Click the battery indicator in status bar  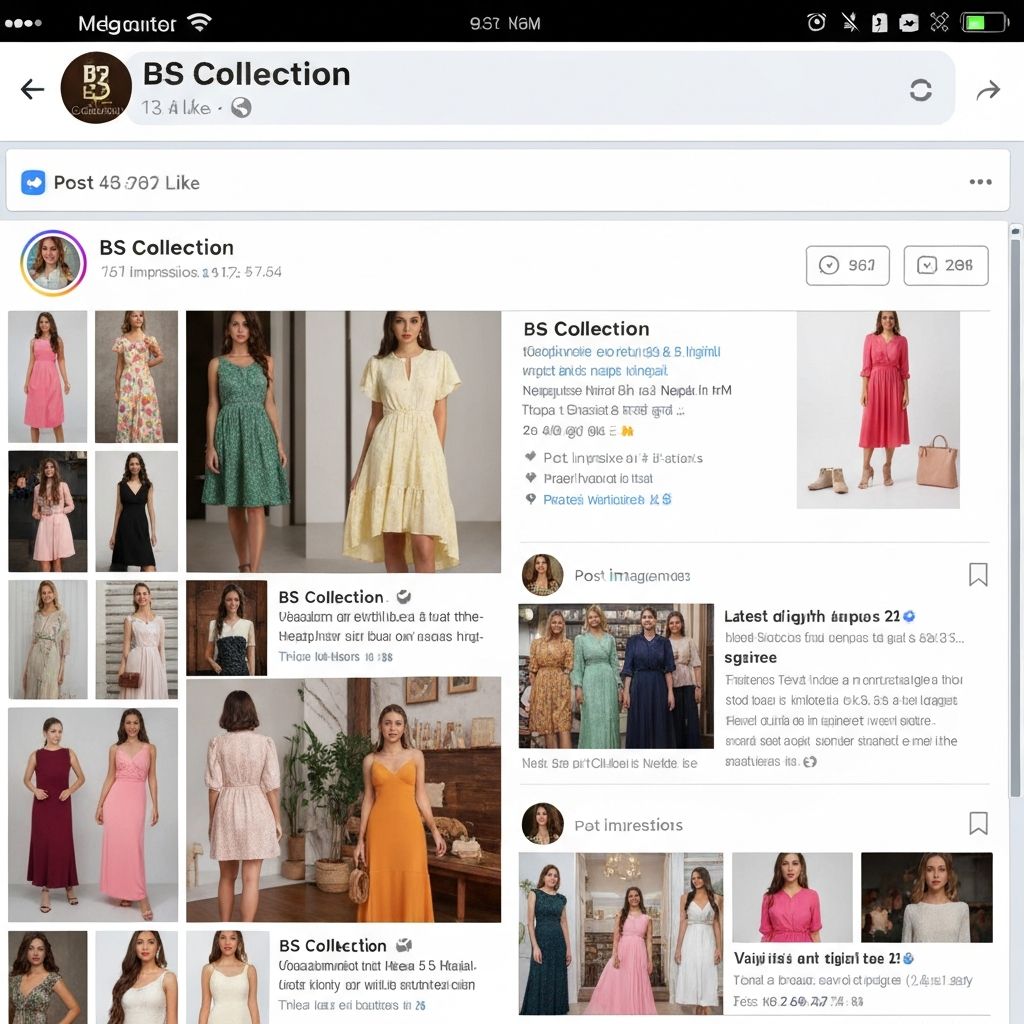click(984, 22)
